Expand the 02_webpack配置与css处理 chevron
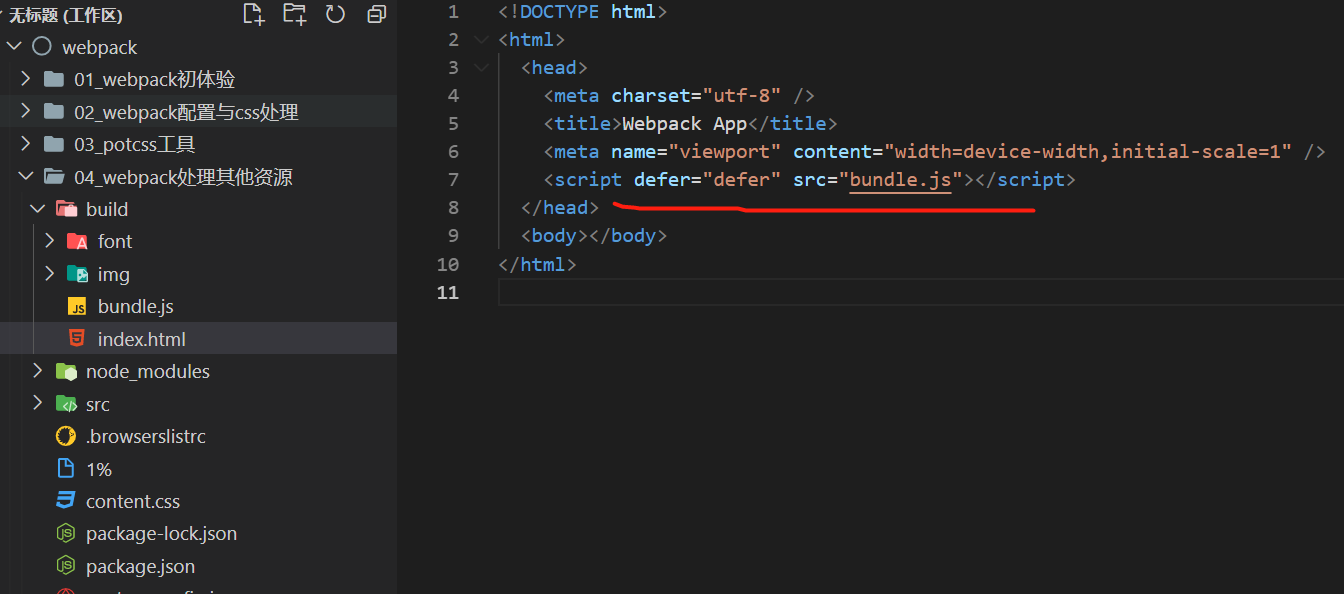Screen dimensions: 1344x594 tap(26, 112)
